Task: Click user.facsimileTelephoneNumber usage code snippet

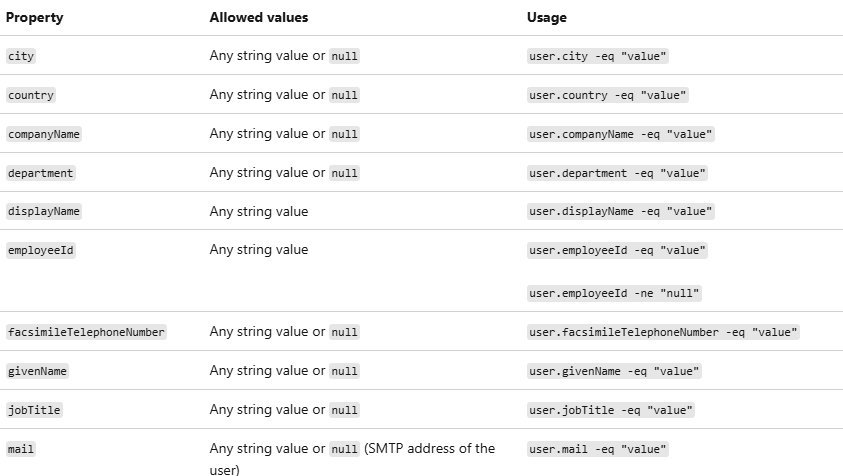Action: click(664, 332)
